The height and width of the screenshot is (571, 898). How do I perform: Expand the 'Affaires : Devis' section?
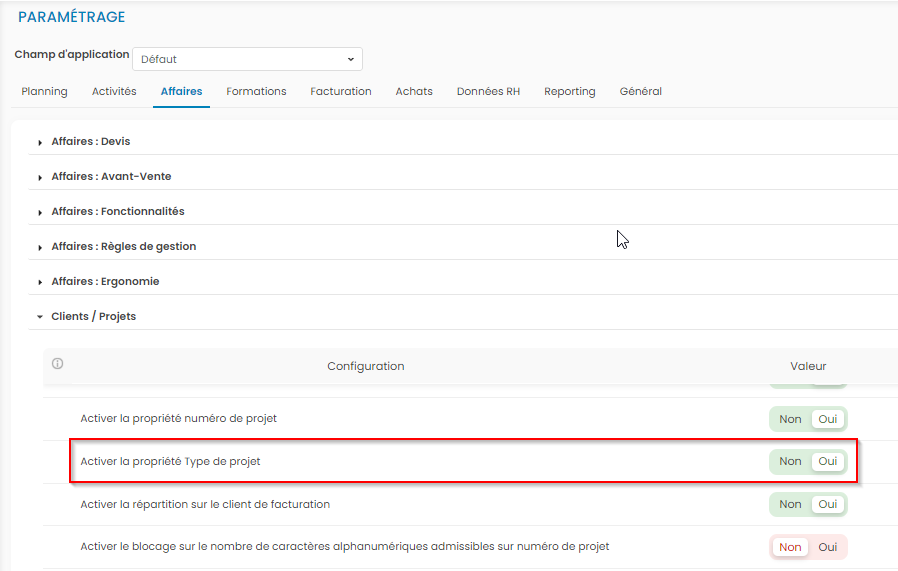point(90,142)
